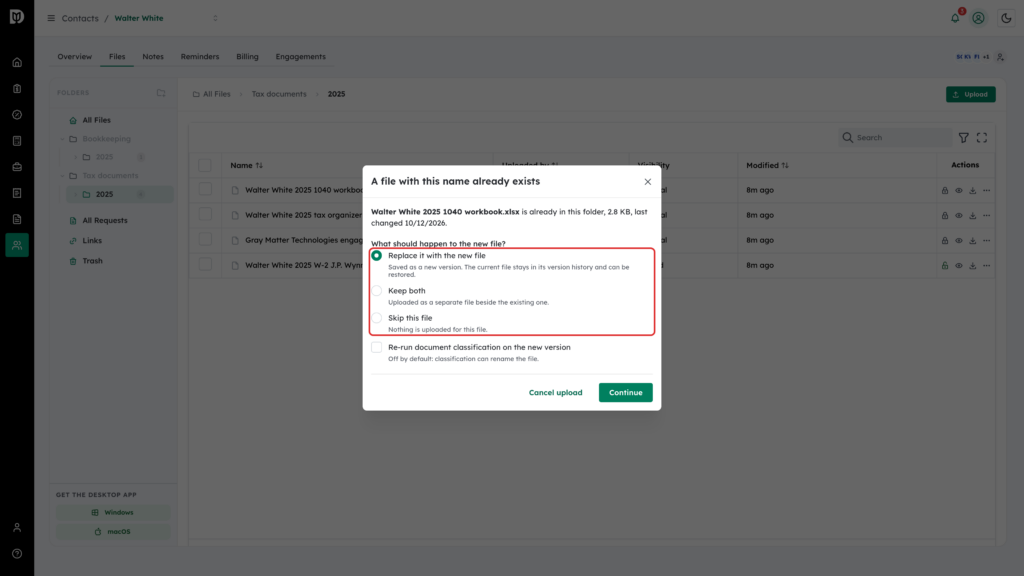Click Cancel upload
The height and width of the screenshot is (576, 1024).
(556, 392)
